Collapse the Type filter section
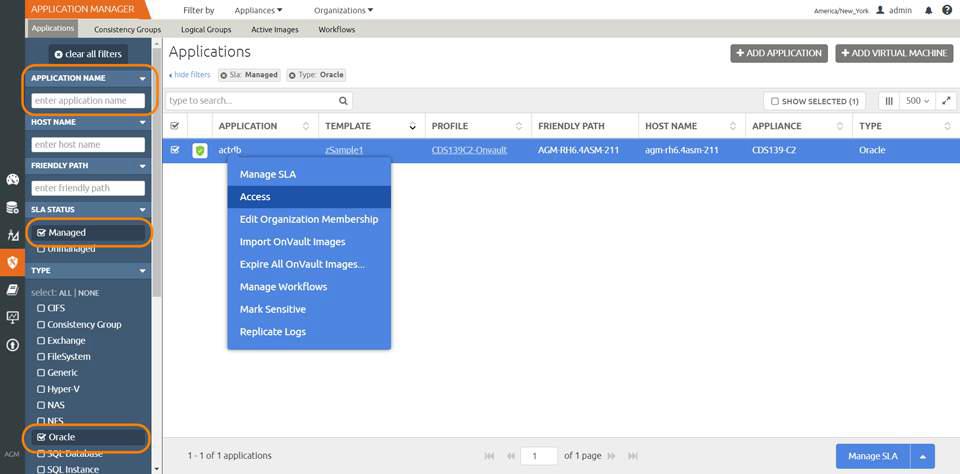 point(143,270)
